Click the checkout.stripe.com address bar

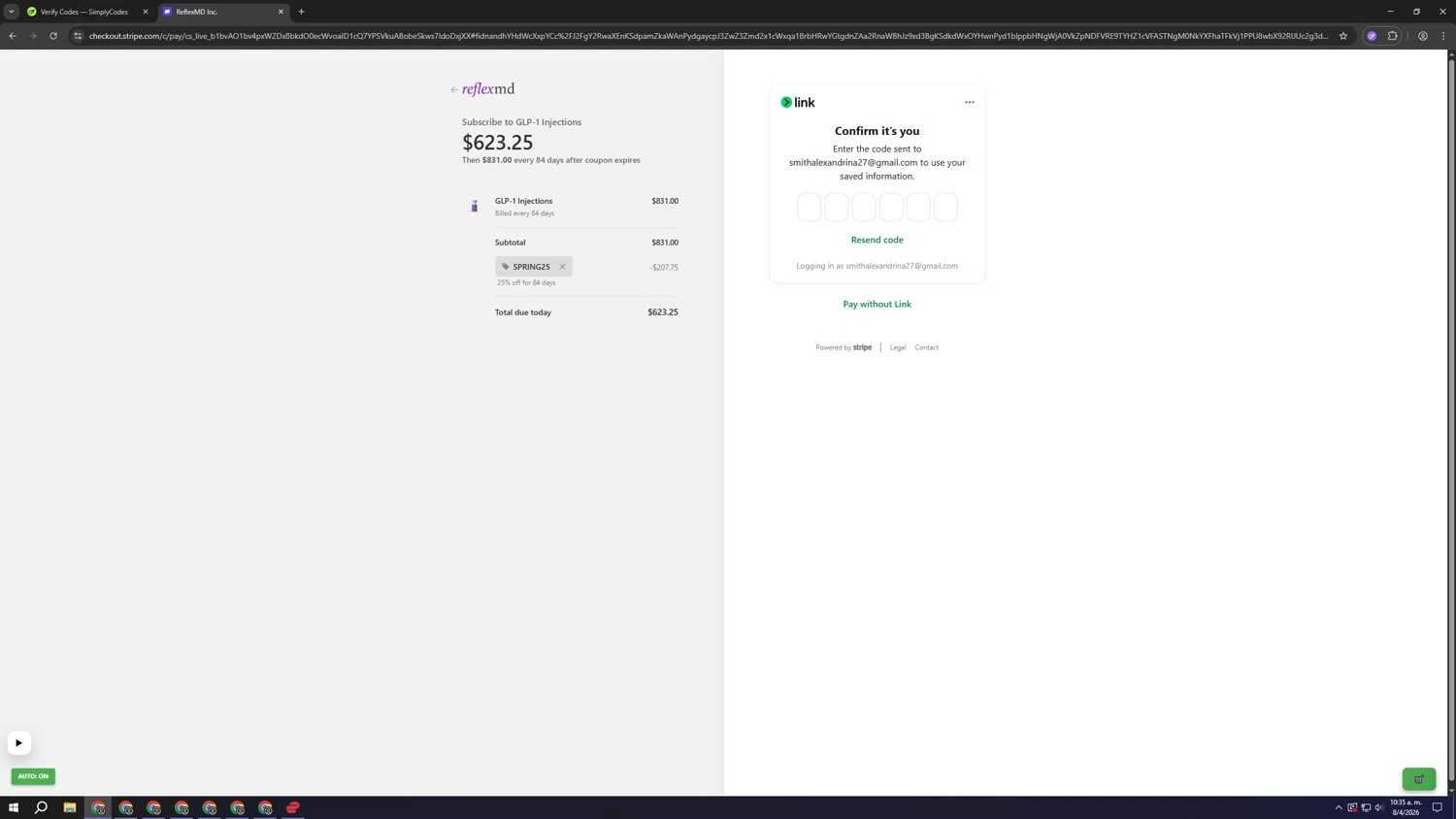[709, 36]
